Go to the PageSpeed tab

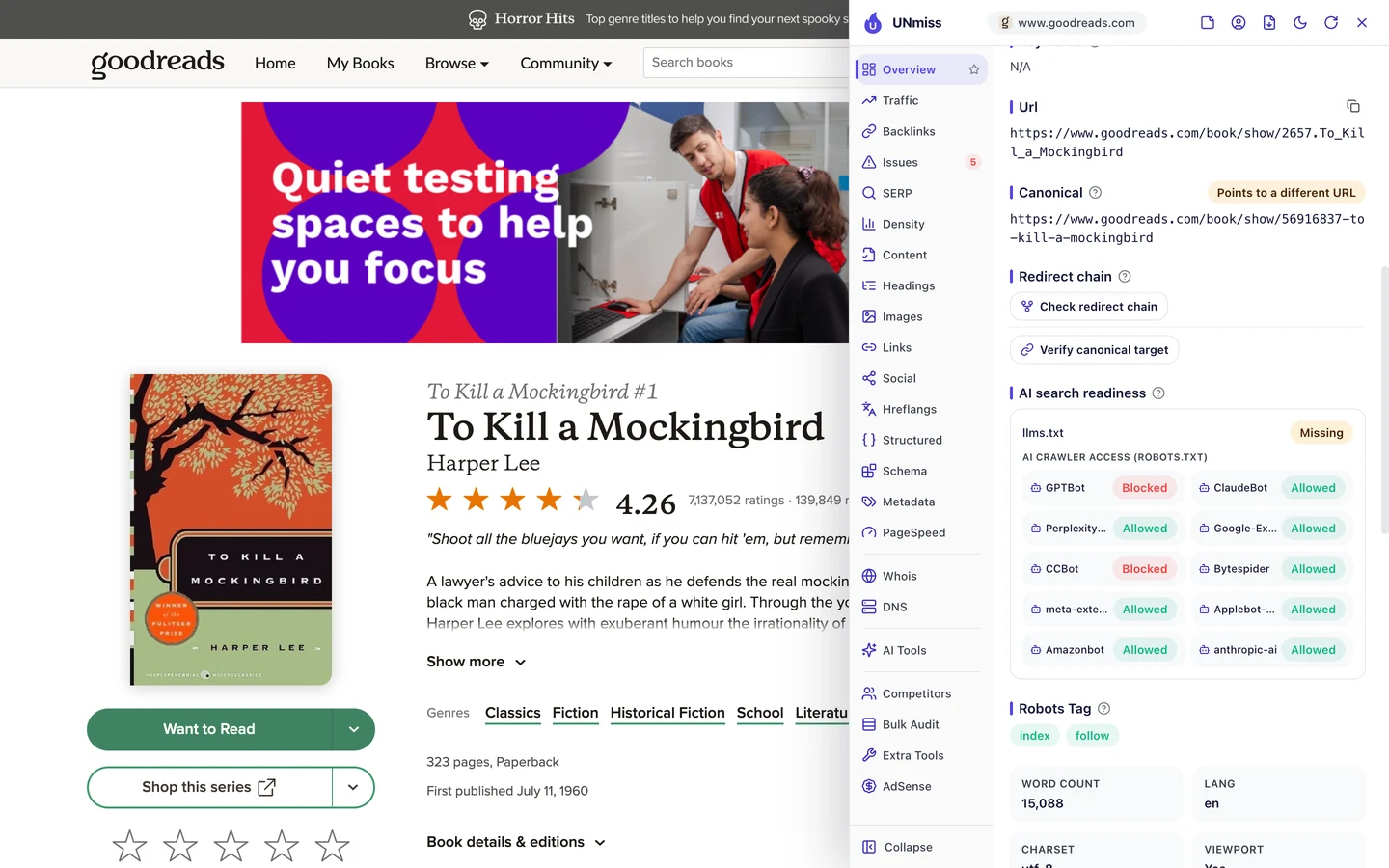point(921,532)
